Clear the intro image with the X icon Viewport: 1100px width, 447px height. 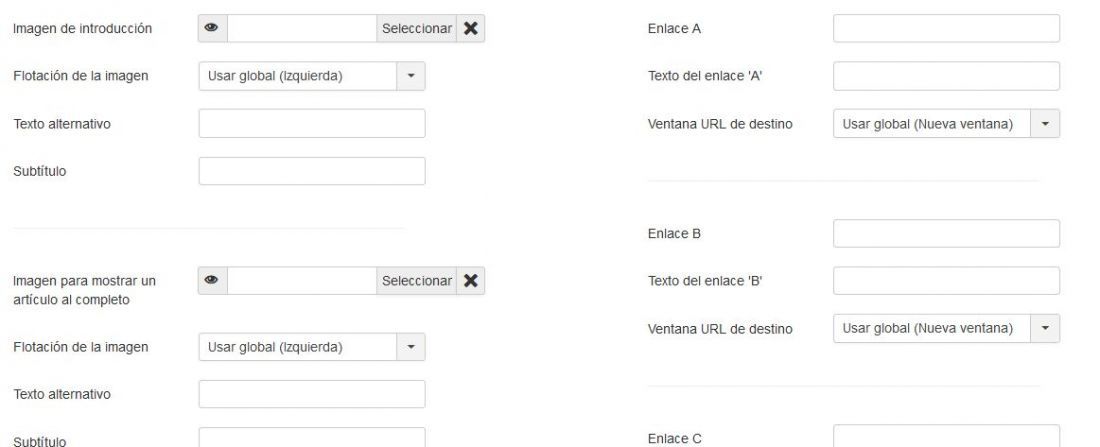click(471, 29)
